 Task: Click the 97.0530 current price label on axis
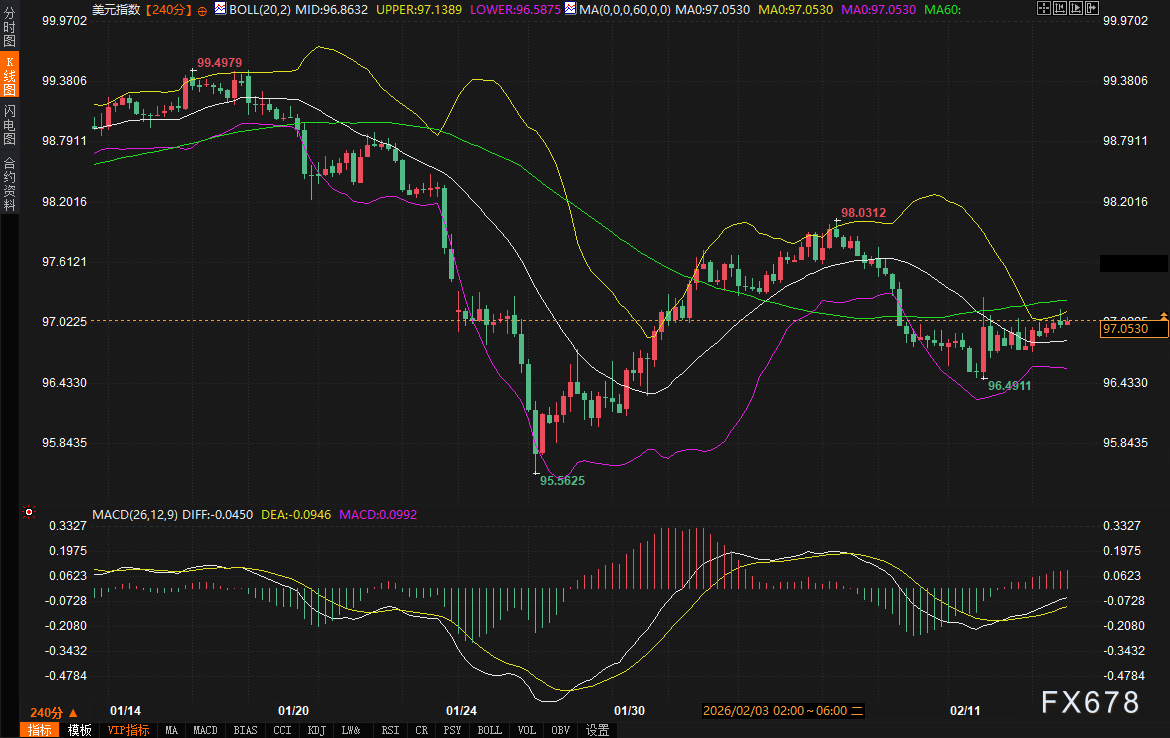pyautogui.click(x=1133, y=328)
